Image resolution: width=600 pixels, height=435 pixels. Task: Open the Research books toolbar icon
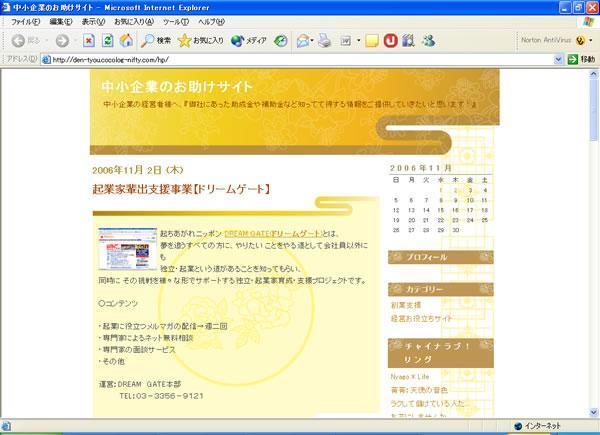click(408, 41)
